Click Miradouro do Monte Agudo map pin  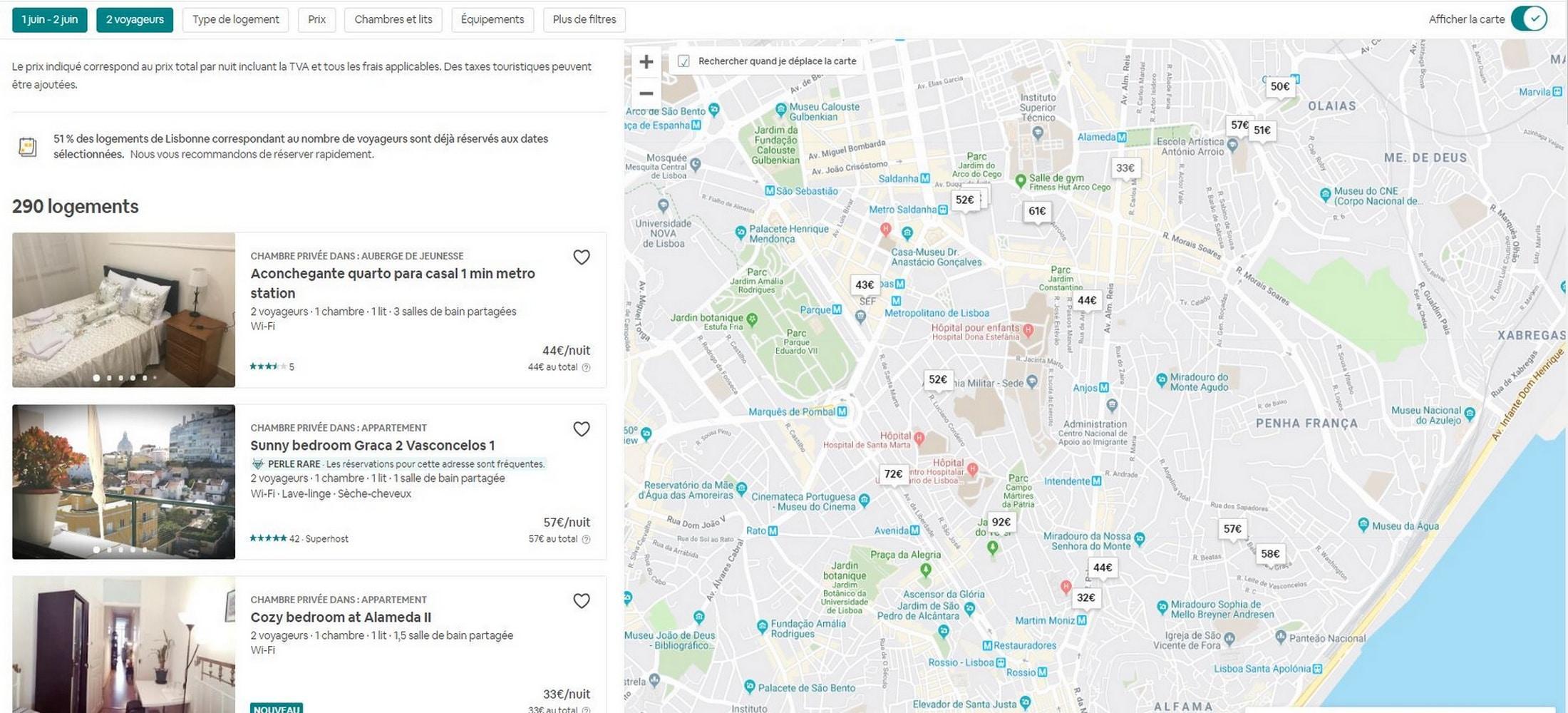1161,379
